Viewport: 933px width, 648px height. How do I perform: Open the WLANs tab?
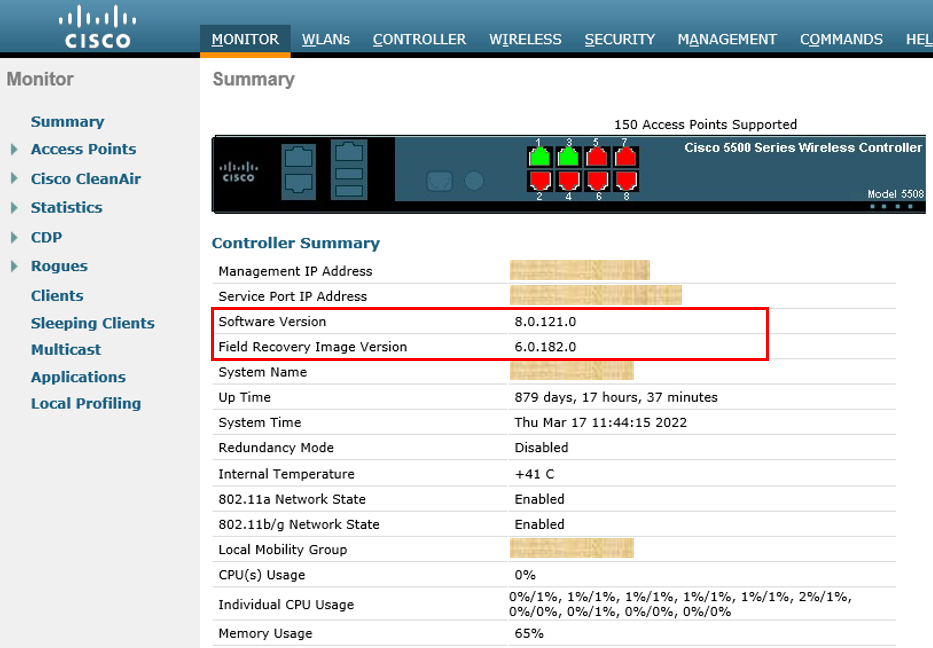point(325,39)
